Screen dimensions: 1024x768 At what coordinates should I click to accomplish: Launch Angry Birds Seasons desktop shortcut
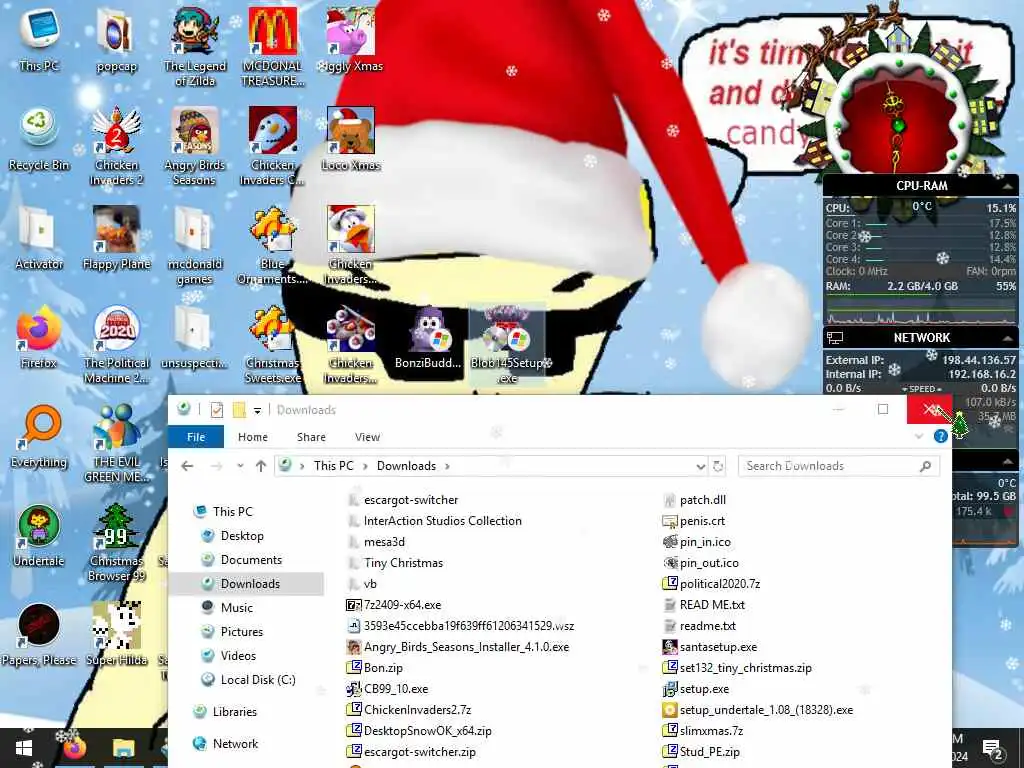[195, 146]
